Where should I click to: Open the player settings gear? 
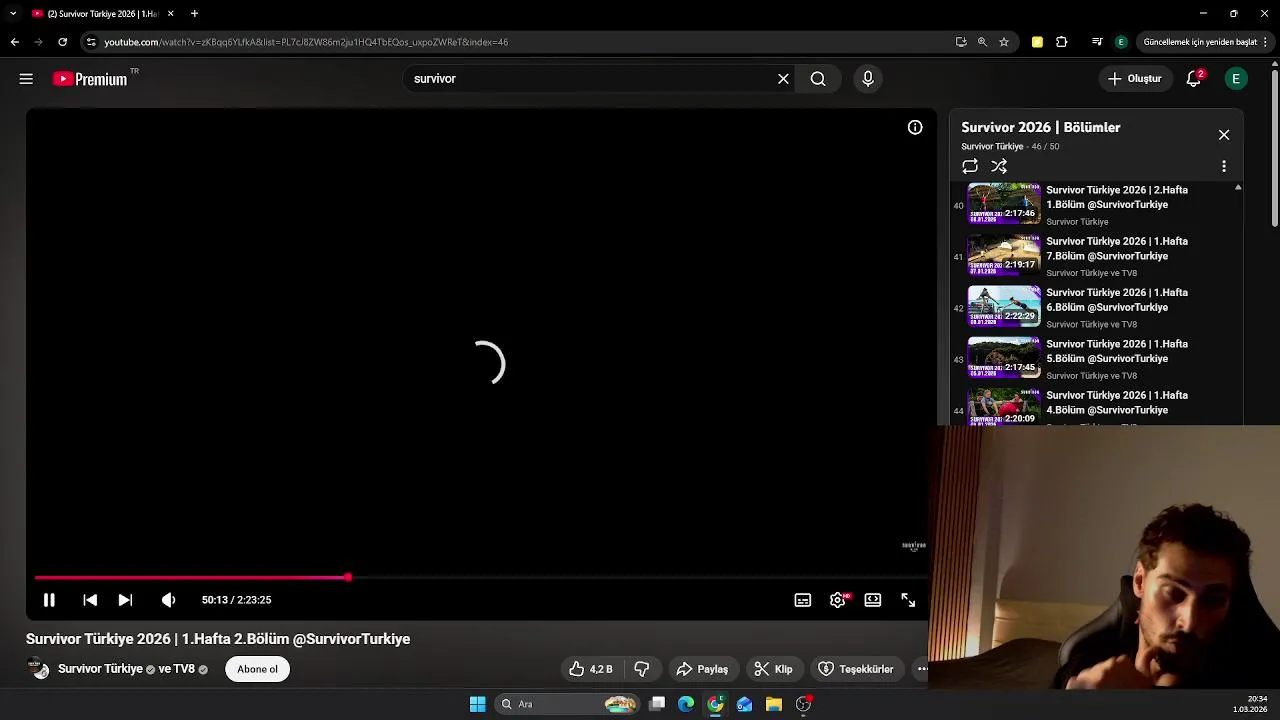coord(838,600)
